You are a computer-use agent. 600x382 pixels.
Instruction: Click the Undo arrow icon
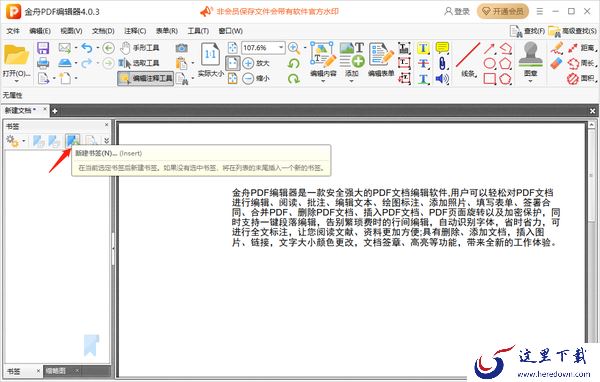point(87,48)
